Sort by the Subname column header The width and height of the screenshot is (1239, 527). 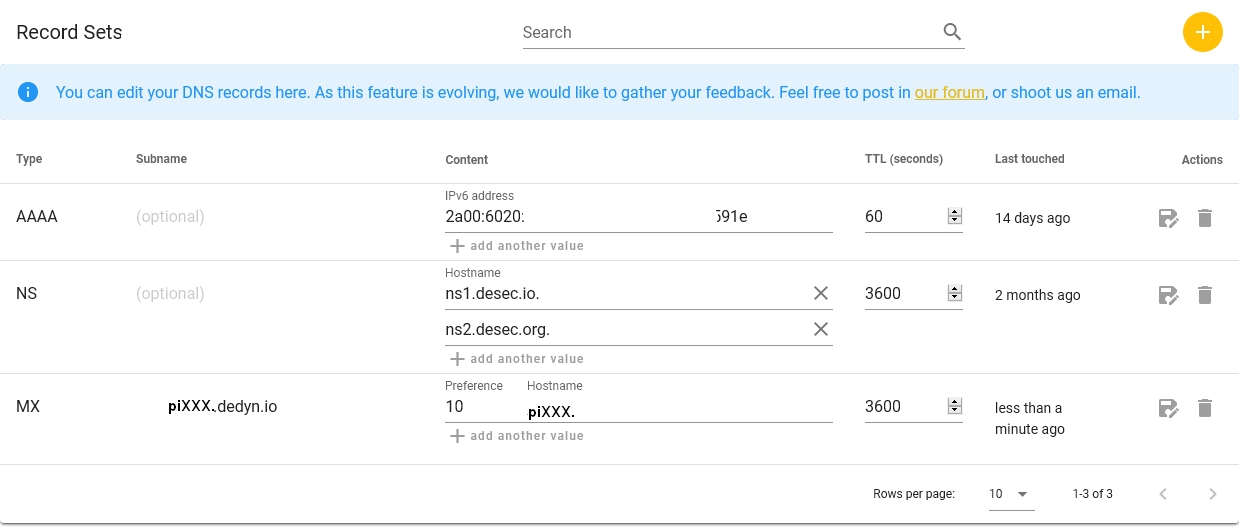[x=161, y=159]
